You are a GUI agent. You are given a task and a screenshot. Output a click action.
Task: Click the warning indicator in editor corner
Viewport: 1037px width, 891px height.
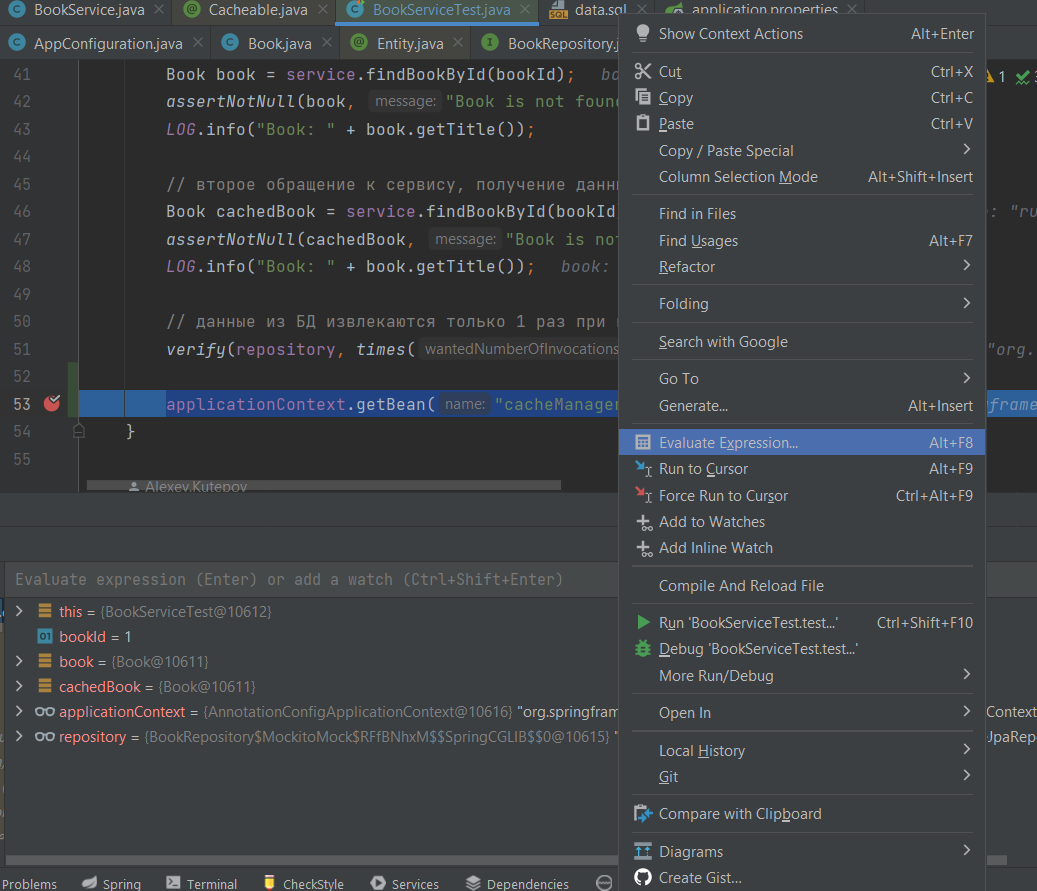995,77
